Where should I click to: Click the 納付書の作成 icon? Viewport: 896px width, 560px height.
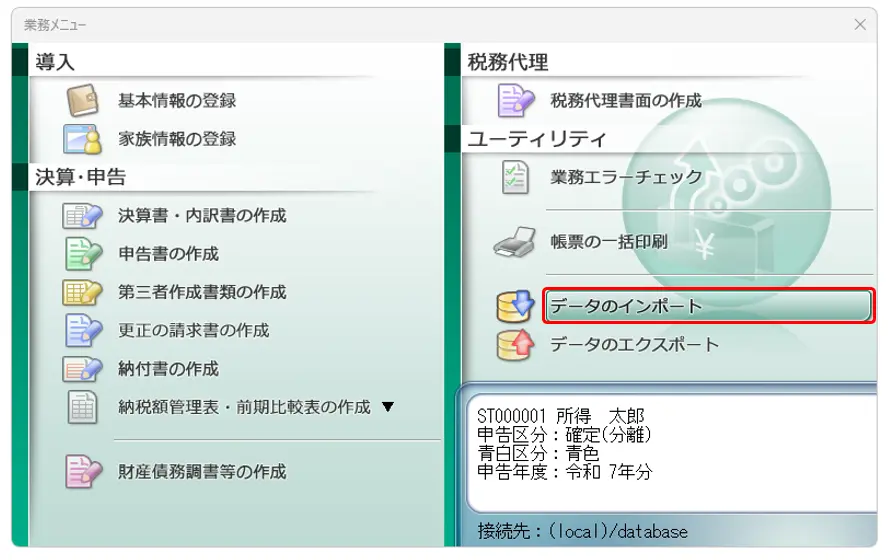tap(83, 368)
